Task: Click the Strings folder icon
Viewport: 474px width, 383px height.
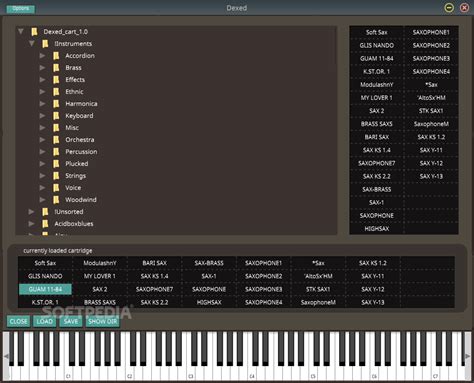Action: coord(56,176)
